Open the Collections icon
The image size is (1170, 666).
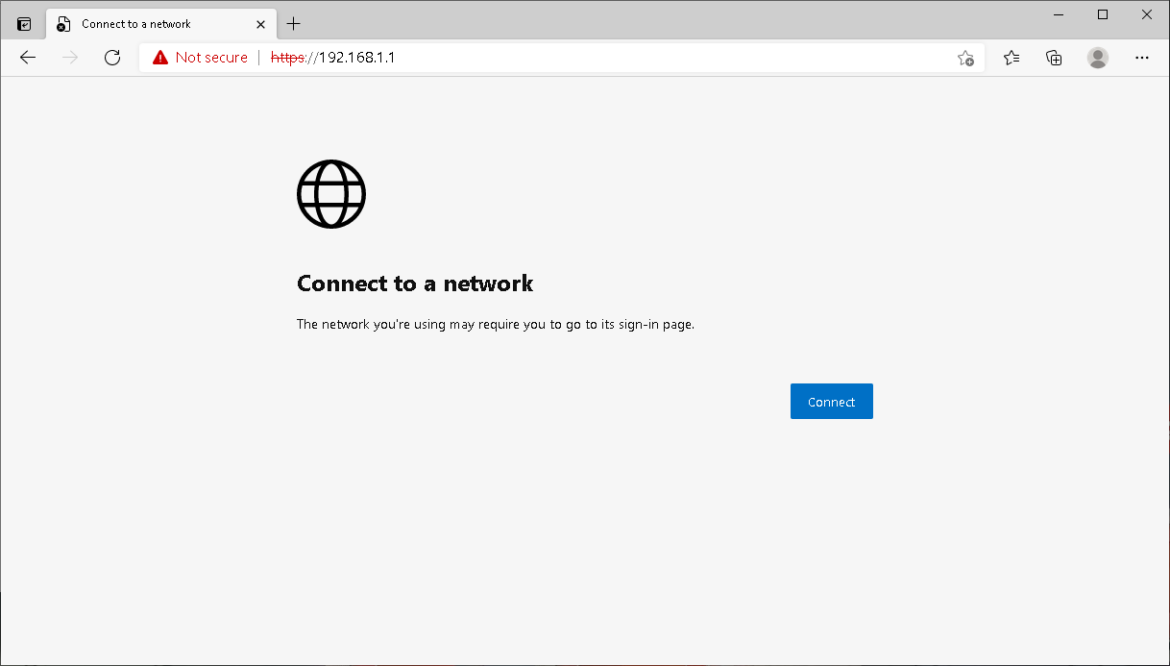[1054, 57]
